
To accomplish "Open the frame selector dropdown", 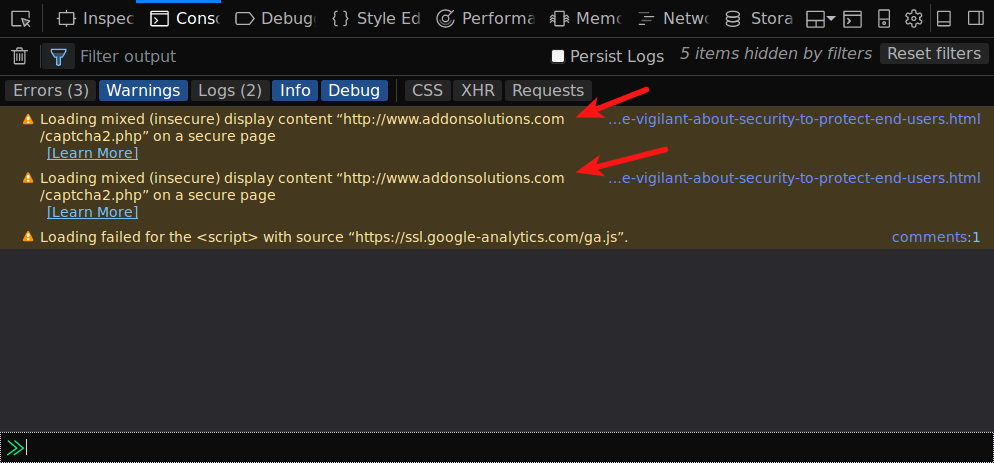I will click(x=821, y=18).
